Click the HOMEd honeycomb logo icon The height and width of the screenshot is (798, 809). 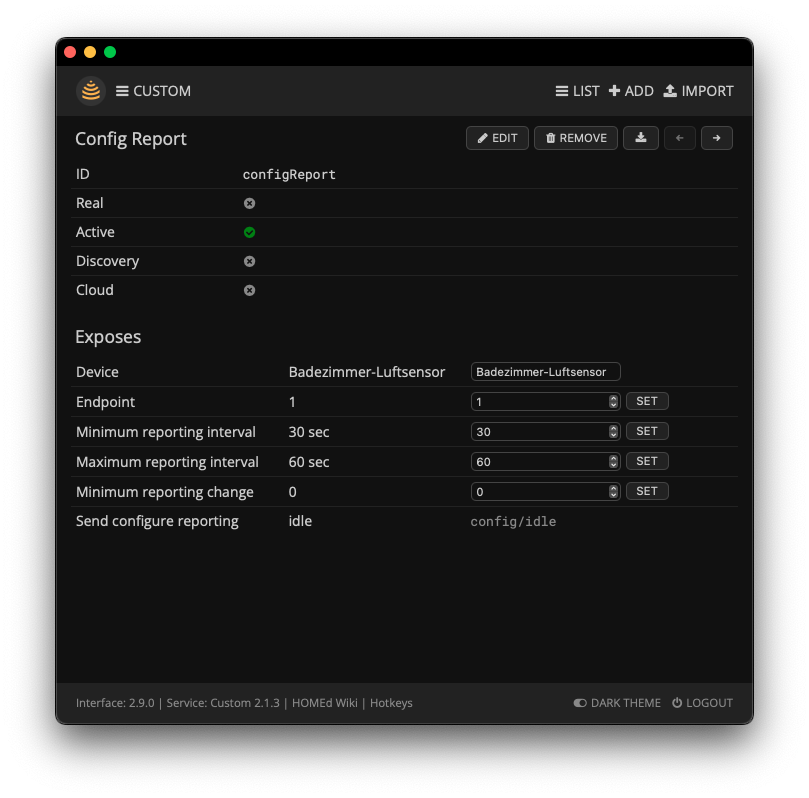click(91, 91)
